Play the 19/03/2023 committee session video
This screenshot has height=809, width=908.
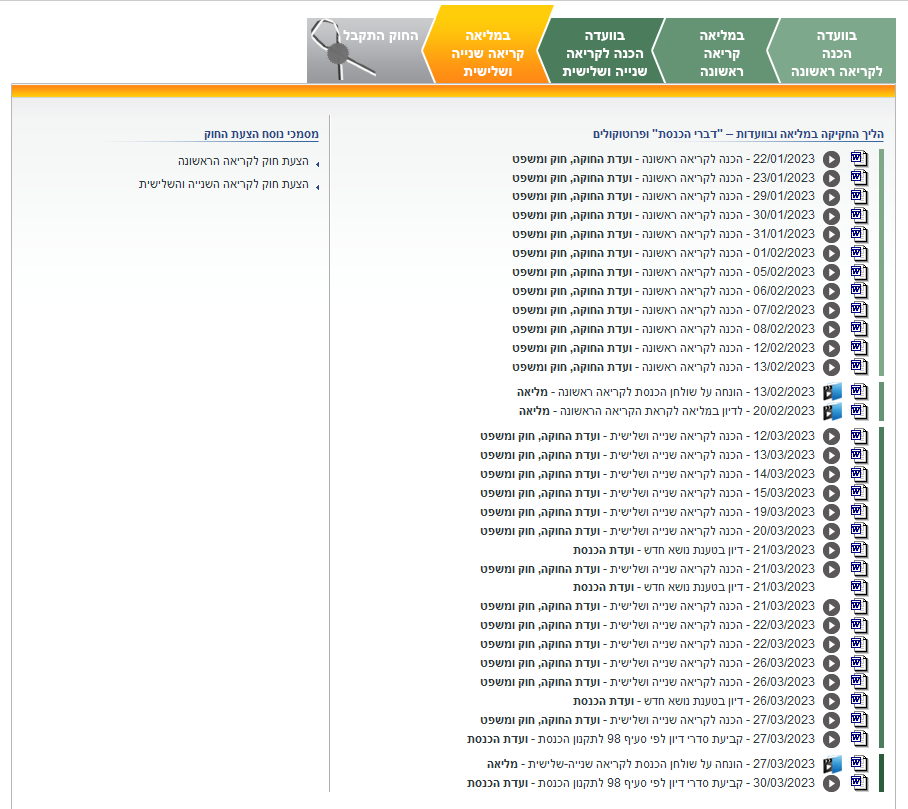pyautogui.click(x=831, y=512)
